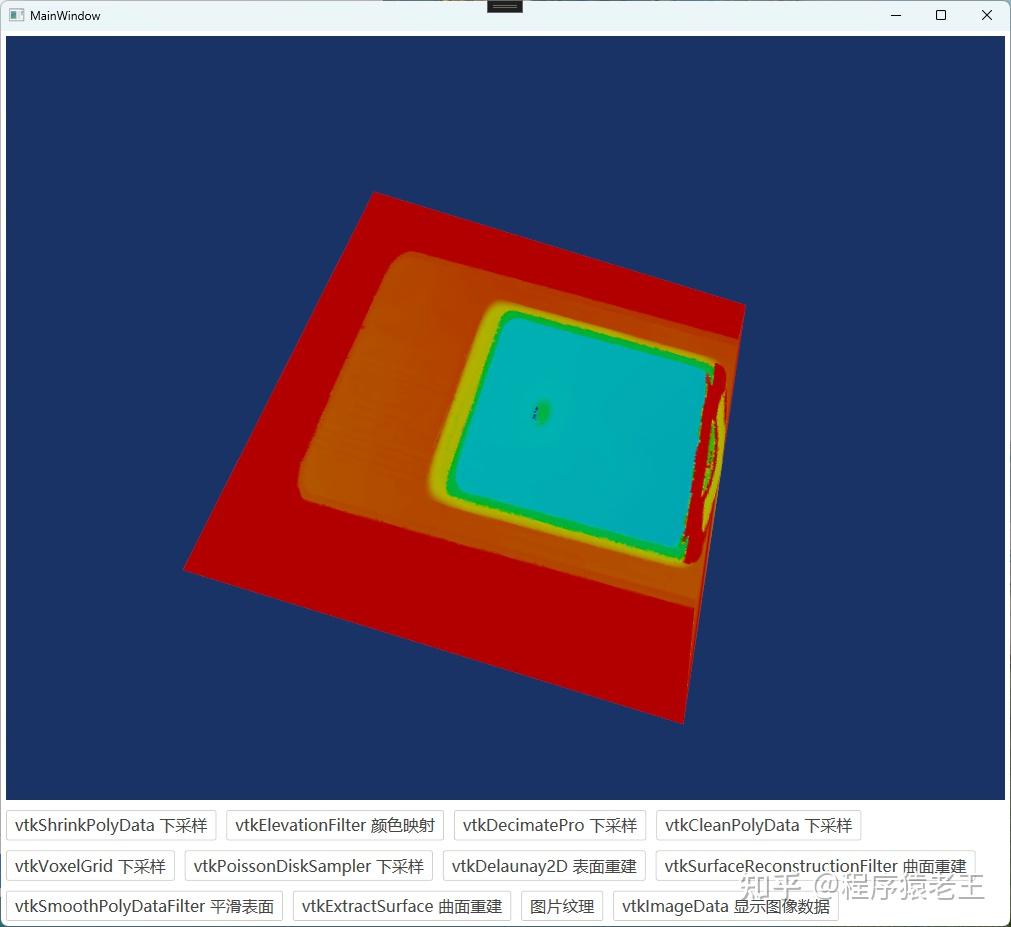Click the vtkCleanPolyData 下采样 button
Screen dimensions: 1011x927
point(758,825)
